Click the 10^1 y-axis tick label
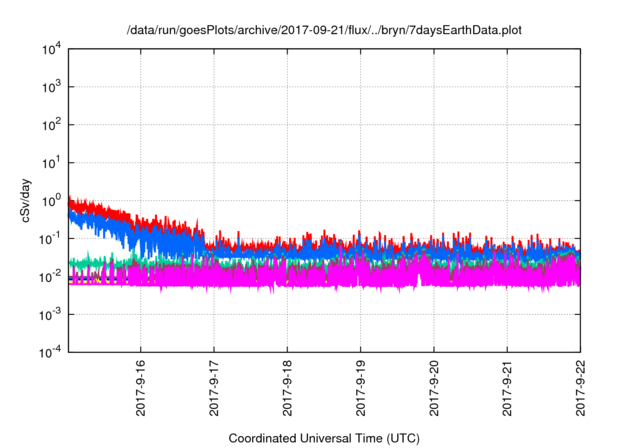This screenshot has width=640, height=448. 51,163
